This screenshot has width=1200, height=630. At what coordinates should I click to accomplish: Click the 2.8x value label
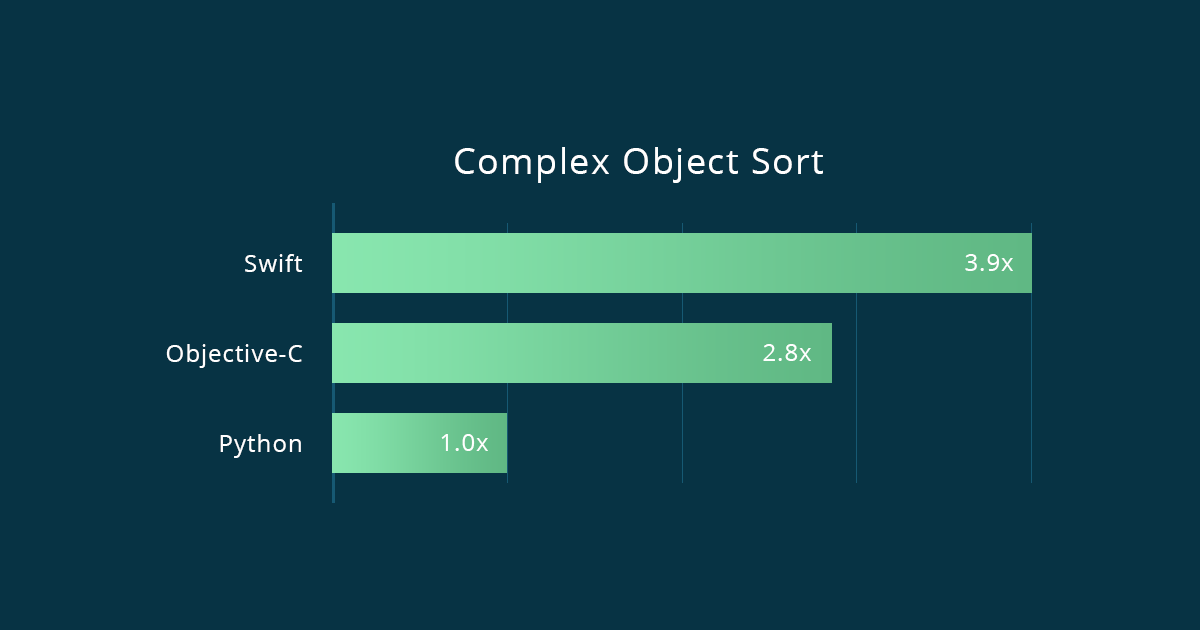click(x=786, y=353)
